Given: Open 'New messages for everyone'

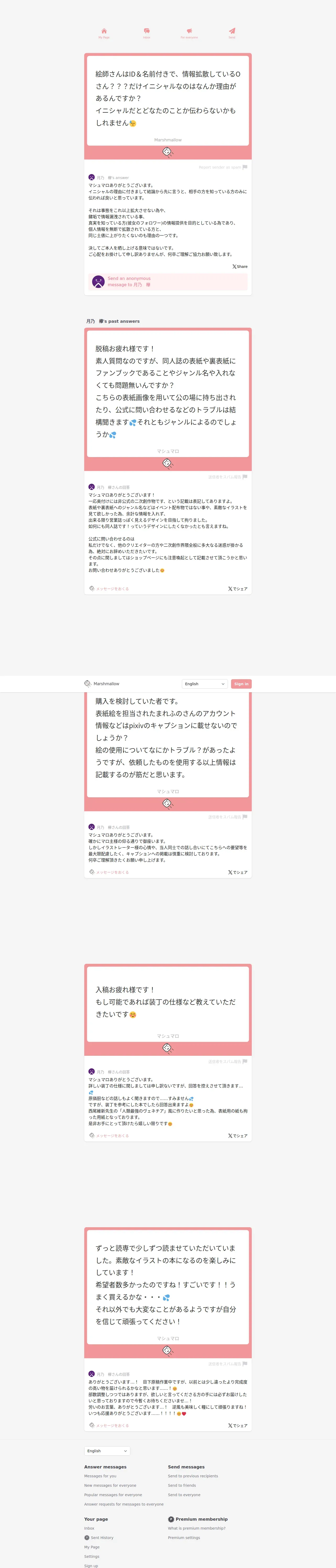Looking at the screenshot, I should tap(110, 1485).
